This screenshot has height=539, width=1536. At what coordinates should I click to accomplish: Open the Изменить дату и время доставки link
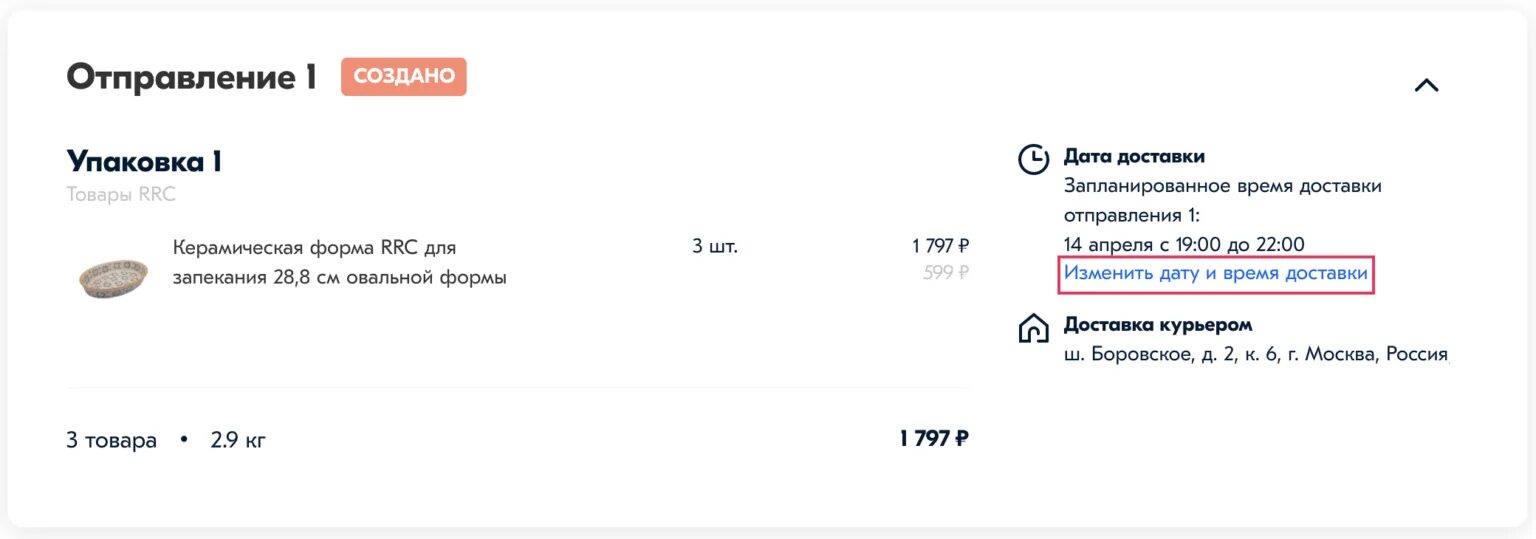1215,273
